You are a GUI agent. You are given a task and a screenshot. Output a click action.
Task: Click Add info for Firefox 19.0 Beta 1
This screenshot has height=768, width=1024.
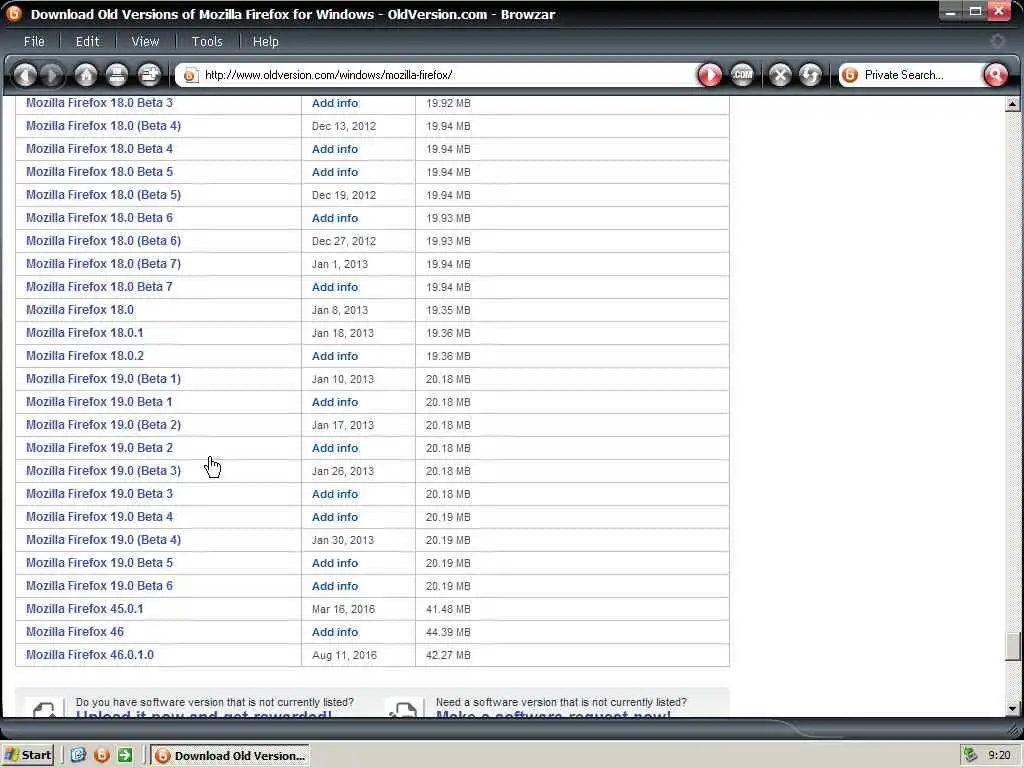coord(335,402)
